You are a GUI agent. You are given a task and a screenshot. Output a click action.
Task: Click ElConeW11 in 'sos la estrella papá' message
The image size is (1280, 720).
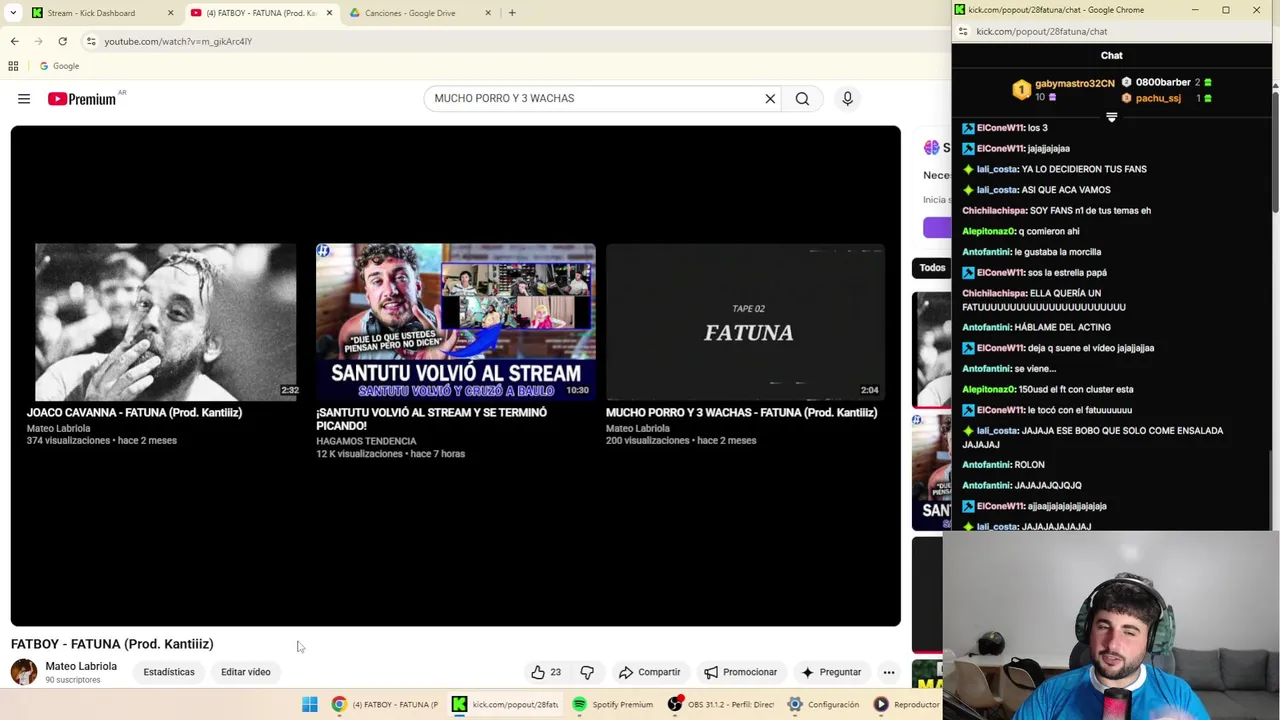click(x=999, y=273)
